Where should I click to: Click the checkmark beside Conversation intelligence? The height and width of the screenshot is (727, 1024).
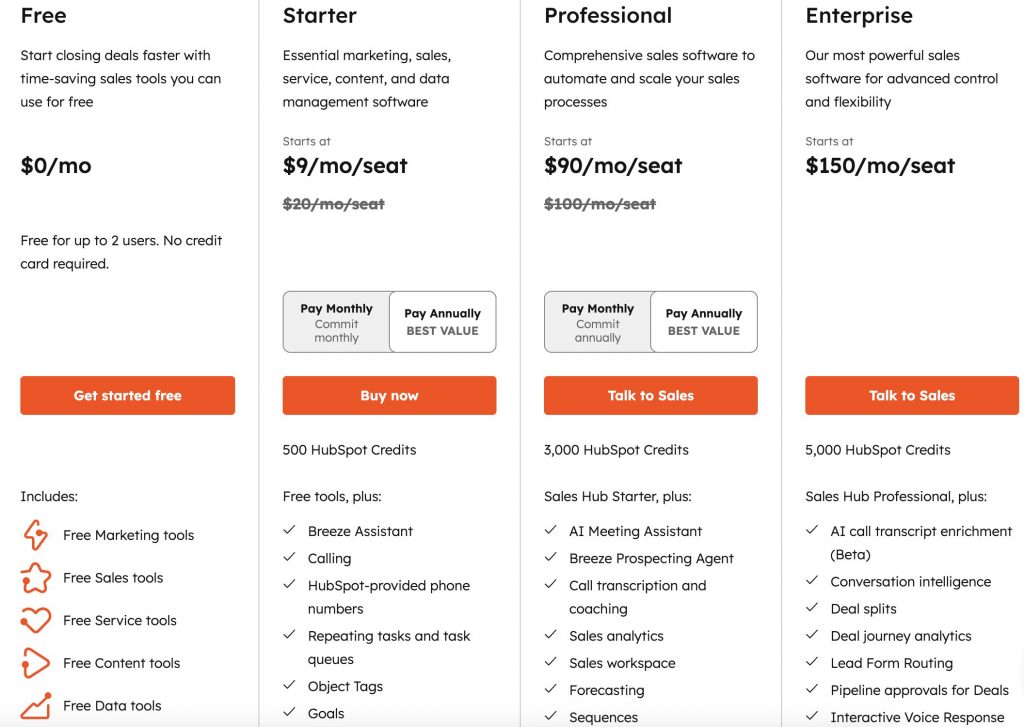(813, 581)
